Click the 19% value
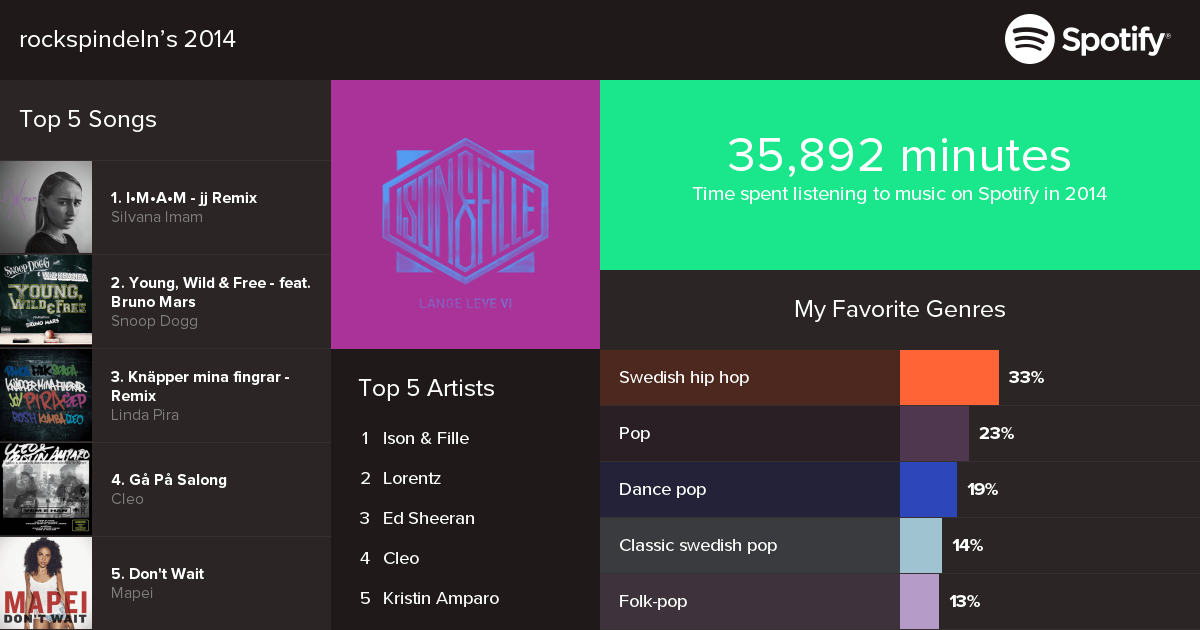1200x630 pixels. click(x=983, y=489)
